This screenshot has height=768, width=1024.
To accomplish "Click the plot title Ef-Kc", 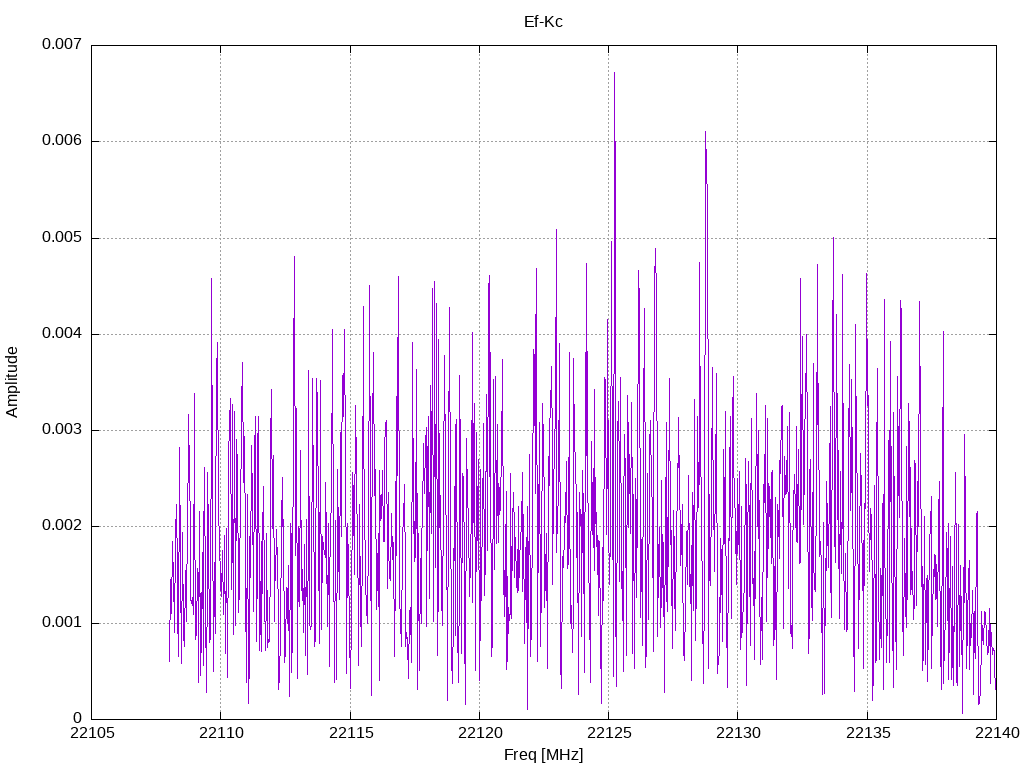I will [543, 22].
